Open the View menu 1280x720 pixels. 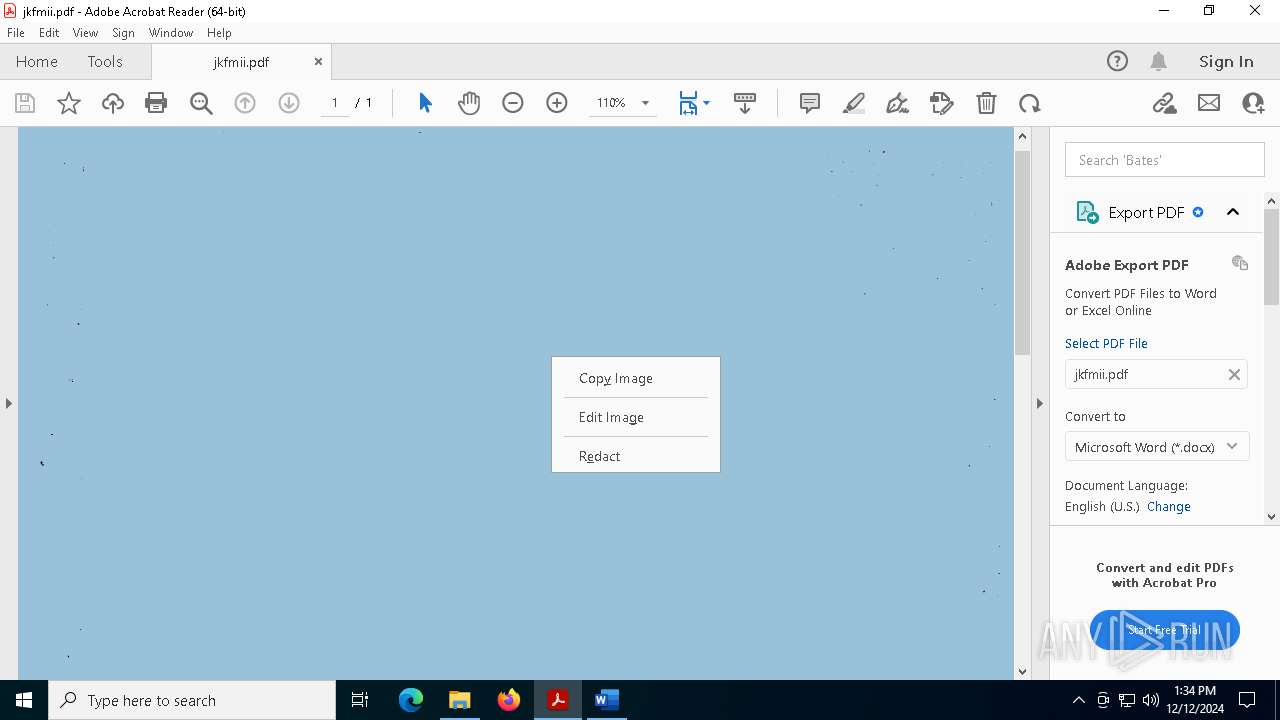(85, 33)
